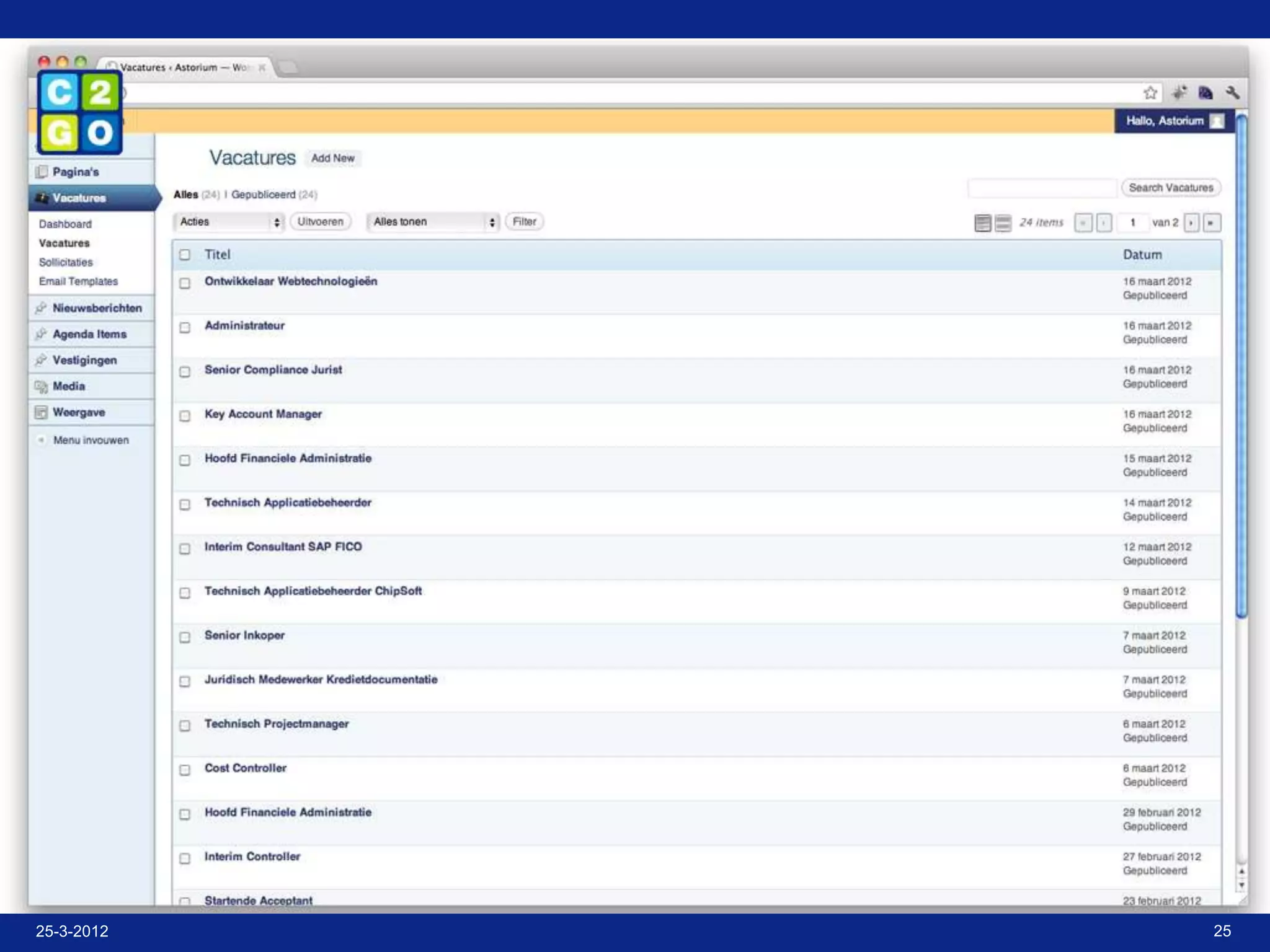Select Email Templates in sidebar submenu
Viewport: 1270px width, 952px height.
point(78,281)
